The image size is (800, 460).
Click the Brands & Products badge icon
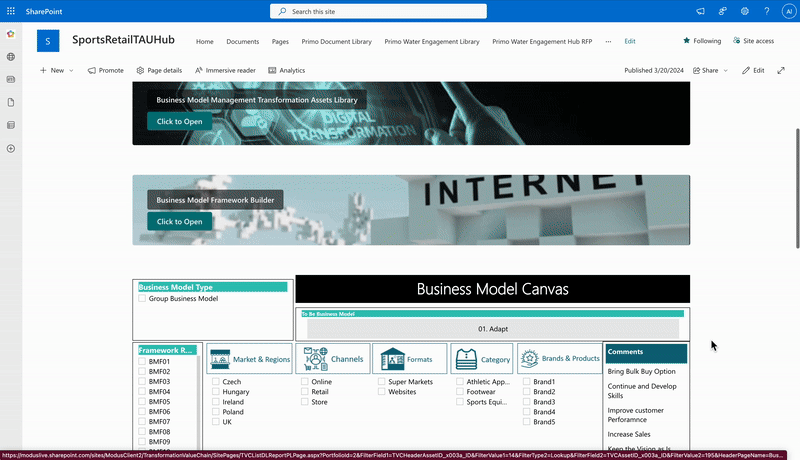coord(530,359)
